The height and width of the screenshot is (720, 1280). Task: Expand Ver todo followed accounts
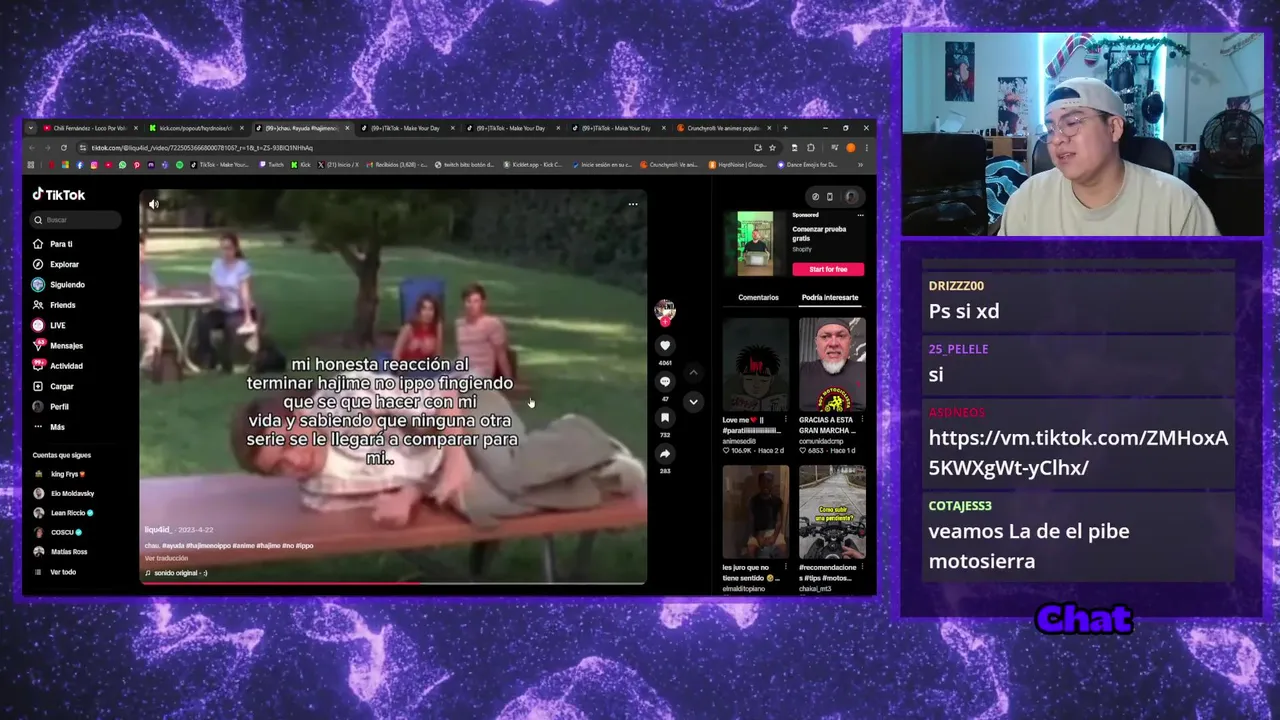pos(55,572)
